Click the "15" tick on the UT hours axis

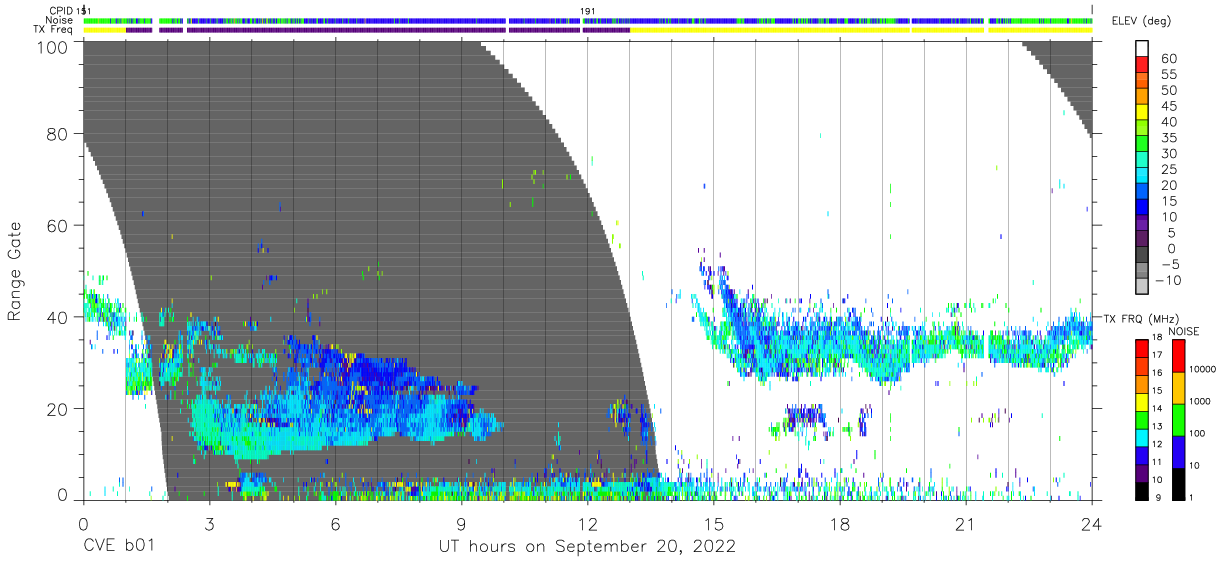[x=713, y=524]
